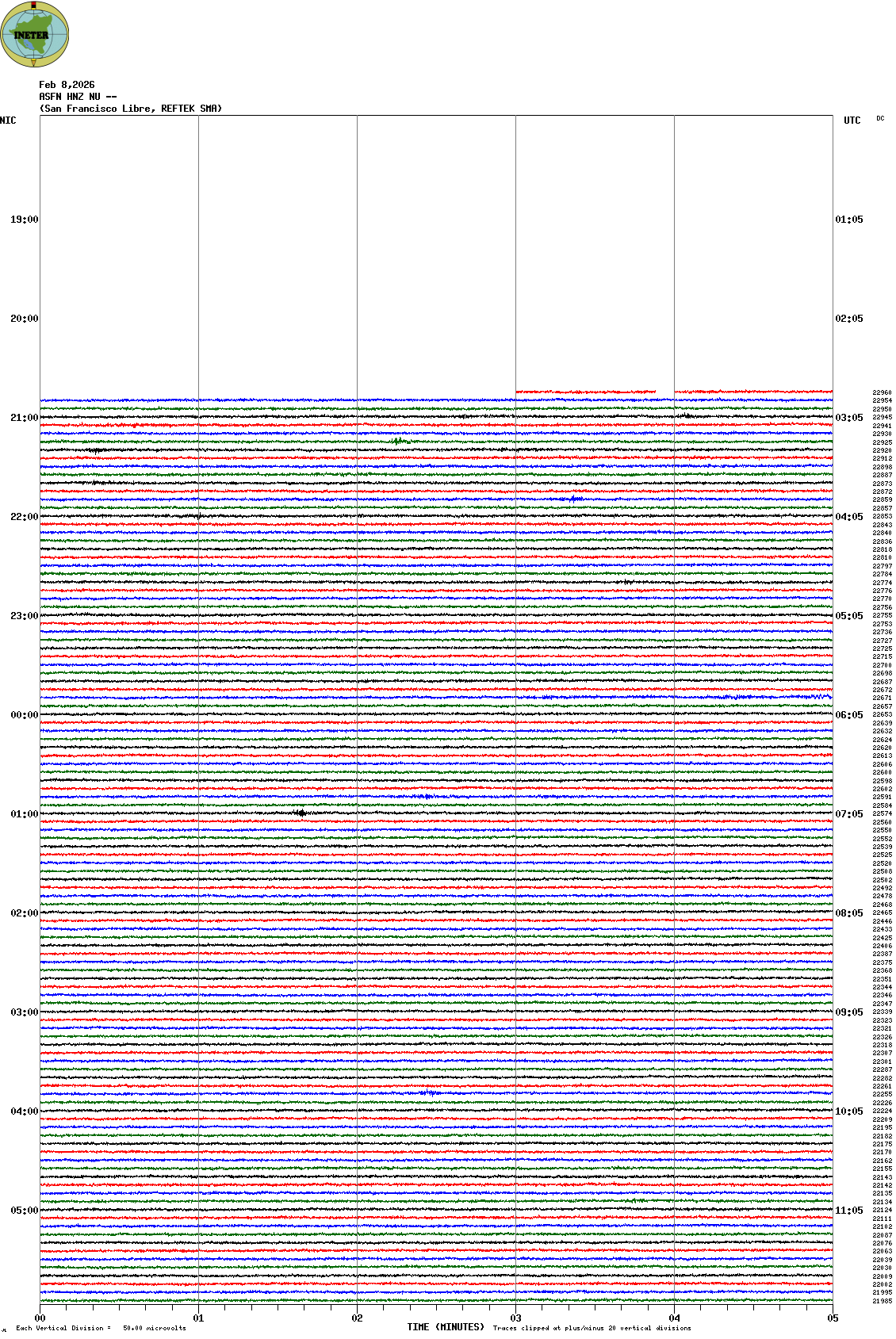896x1339 pixels.
Task: Click the Each Vertical Division scale note
Action: (101, 1328)
